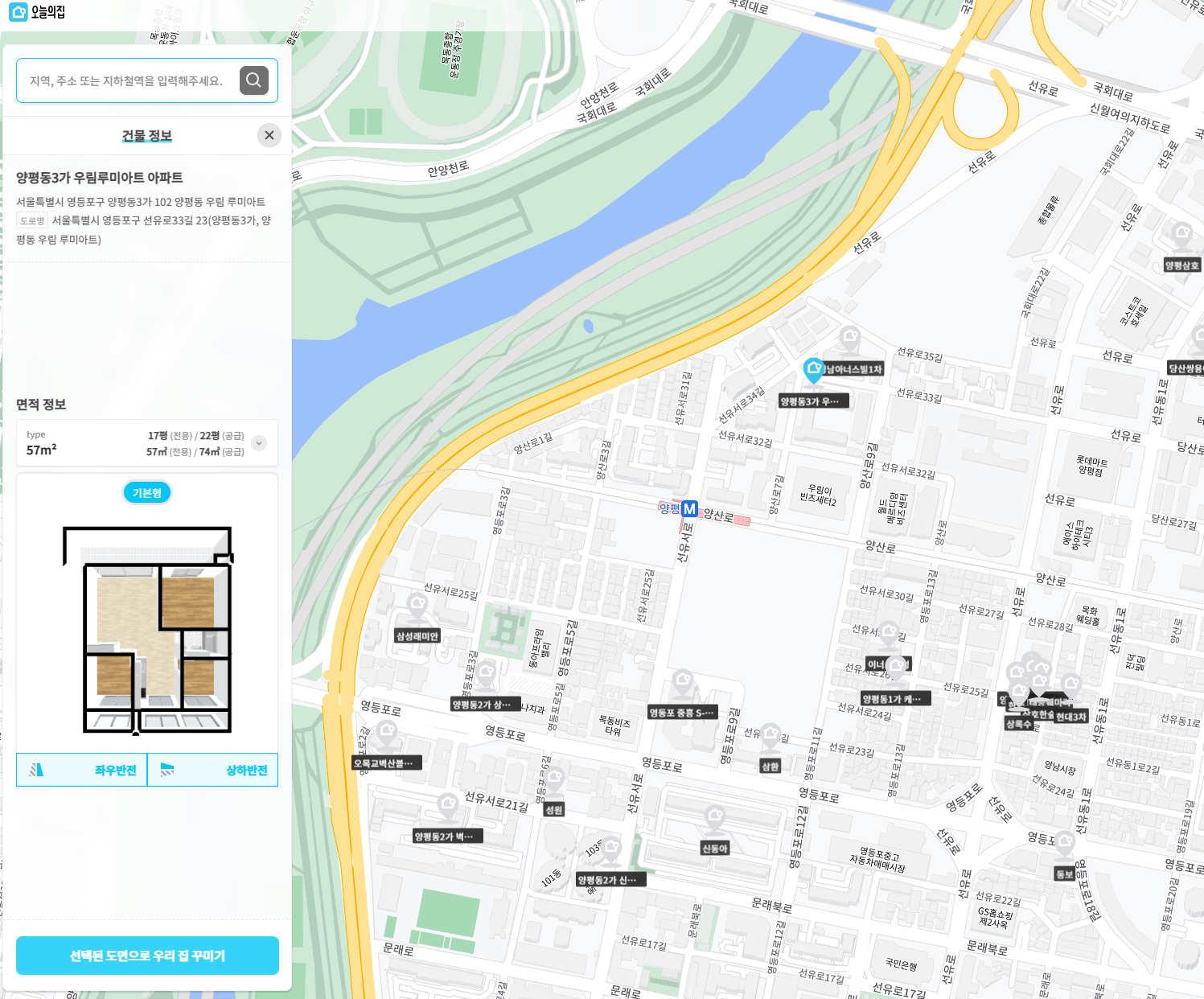Select the 양평동2가 벽… map marker

pos(448,804)
